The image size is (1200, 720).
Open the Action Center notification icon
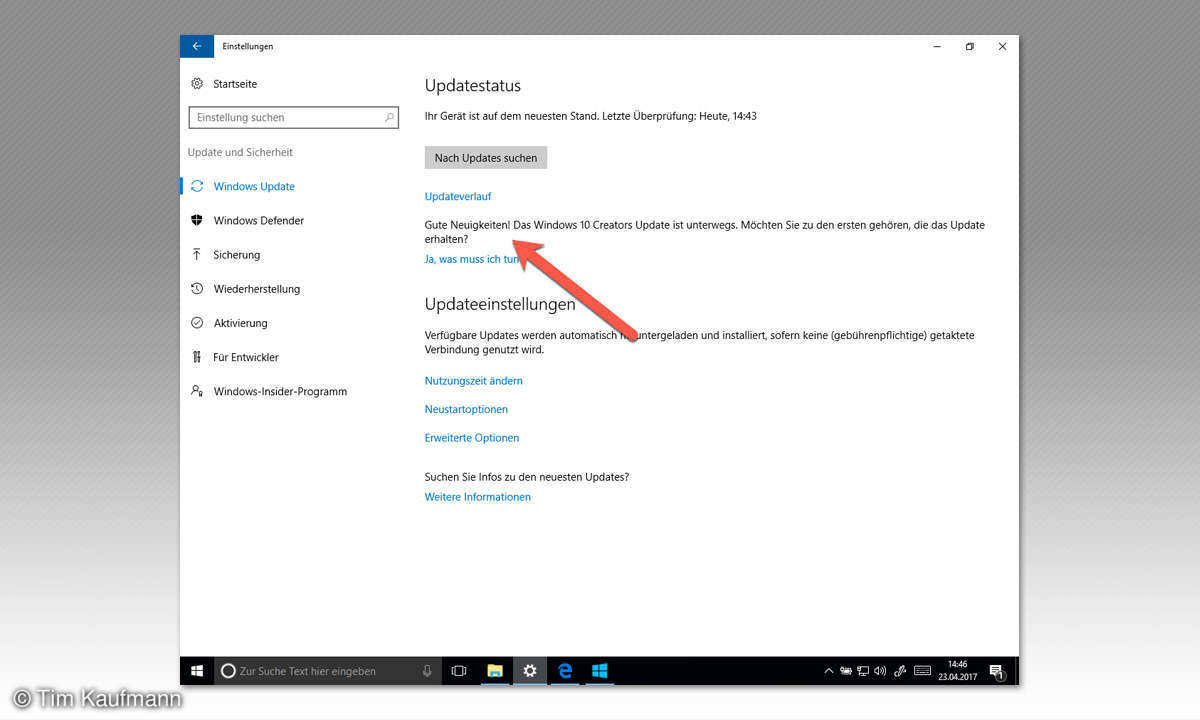(x=997, y=671)
